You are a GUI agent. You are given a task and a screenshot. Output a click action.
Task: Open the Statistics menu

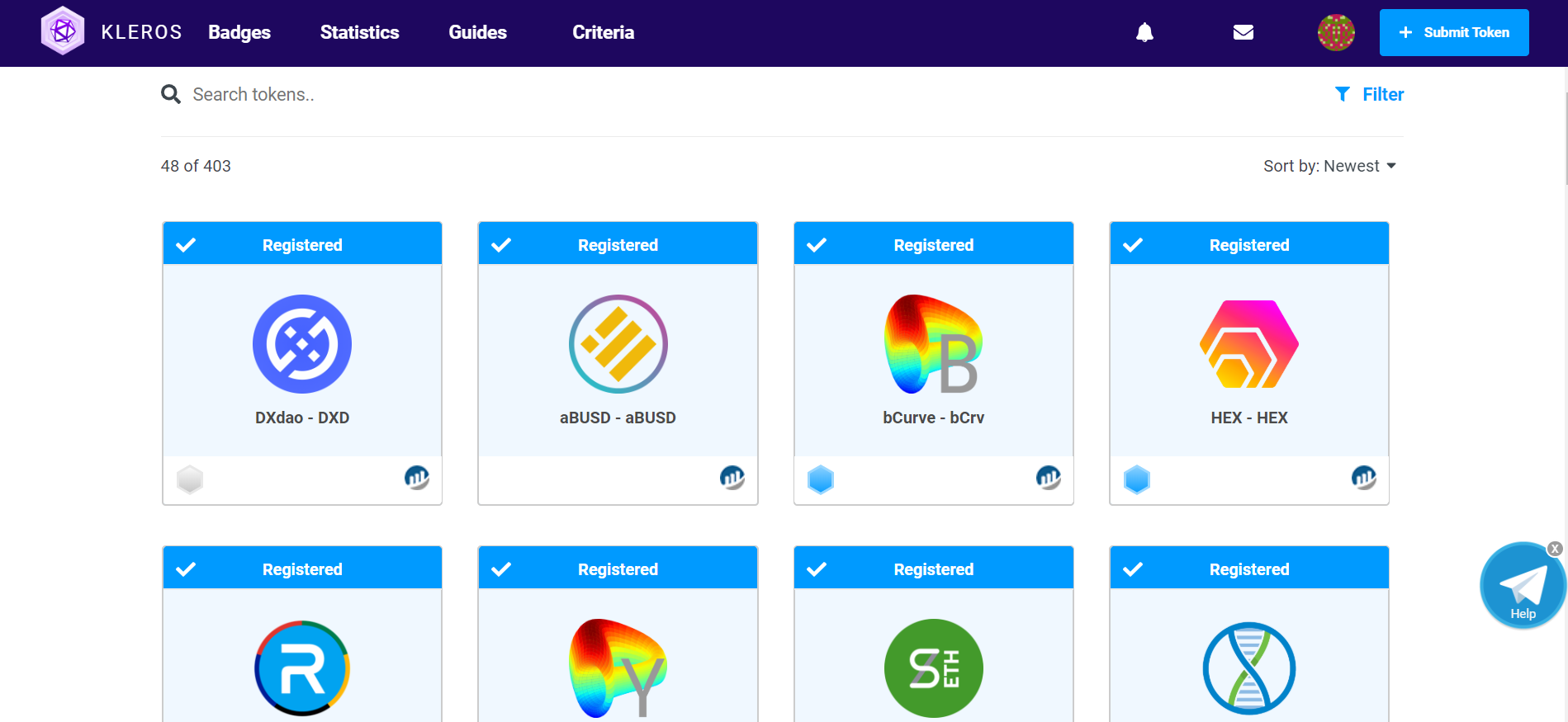[359, 32]
